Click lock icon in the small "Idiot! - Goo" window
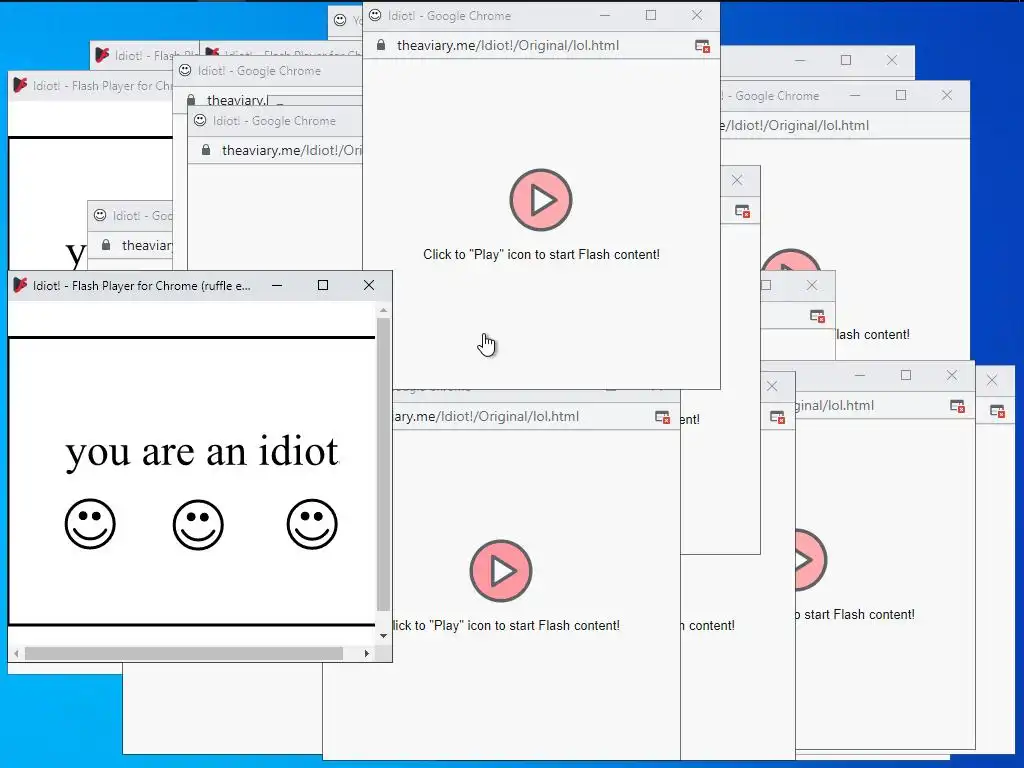1024x768 pixels. (x=106, y=245)
